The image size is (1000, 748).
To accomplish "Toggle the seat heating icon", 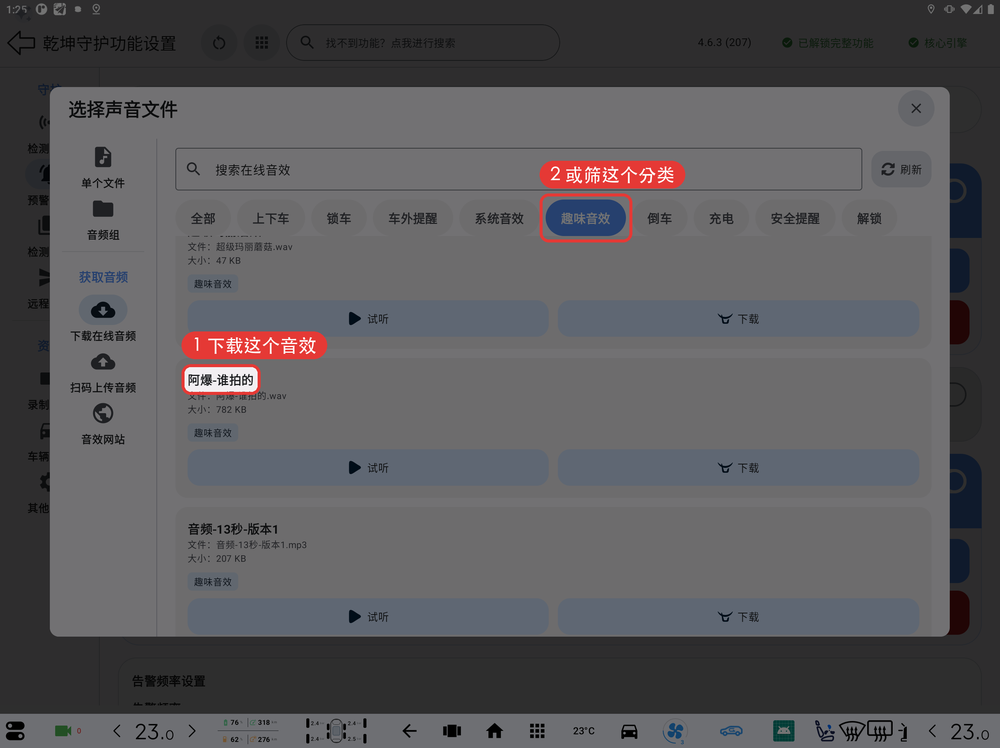I will [x=825, y=731].
